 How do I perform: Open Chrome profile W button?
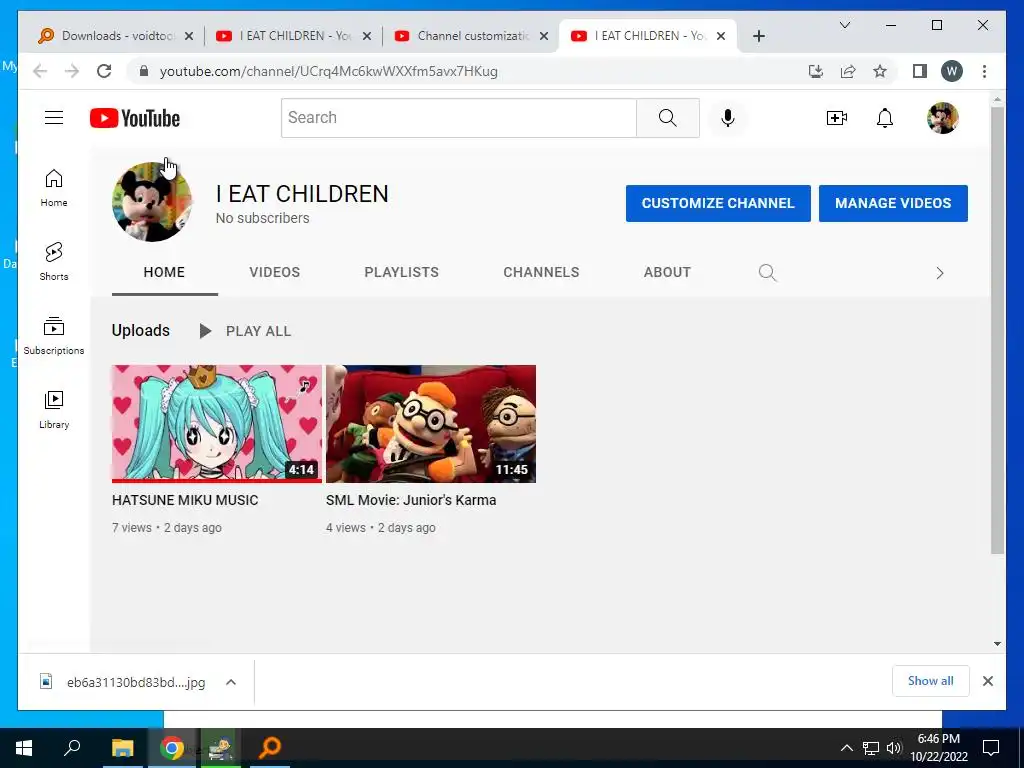pos(952,71)
